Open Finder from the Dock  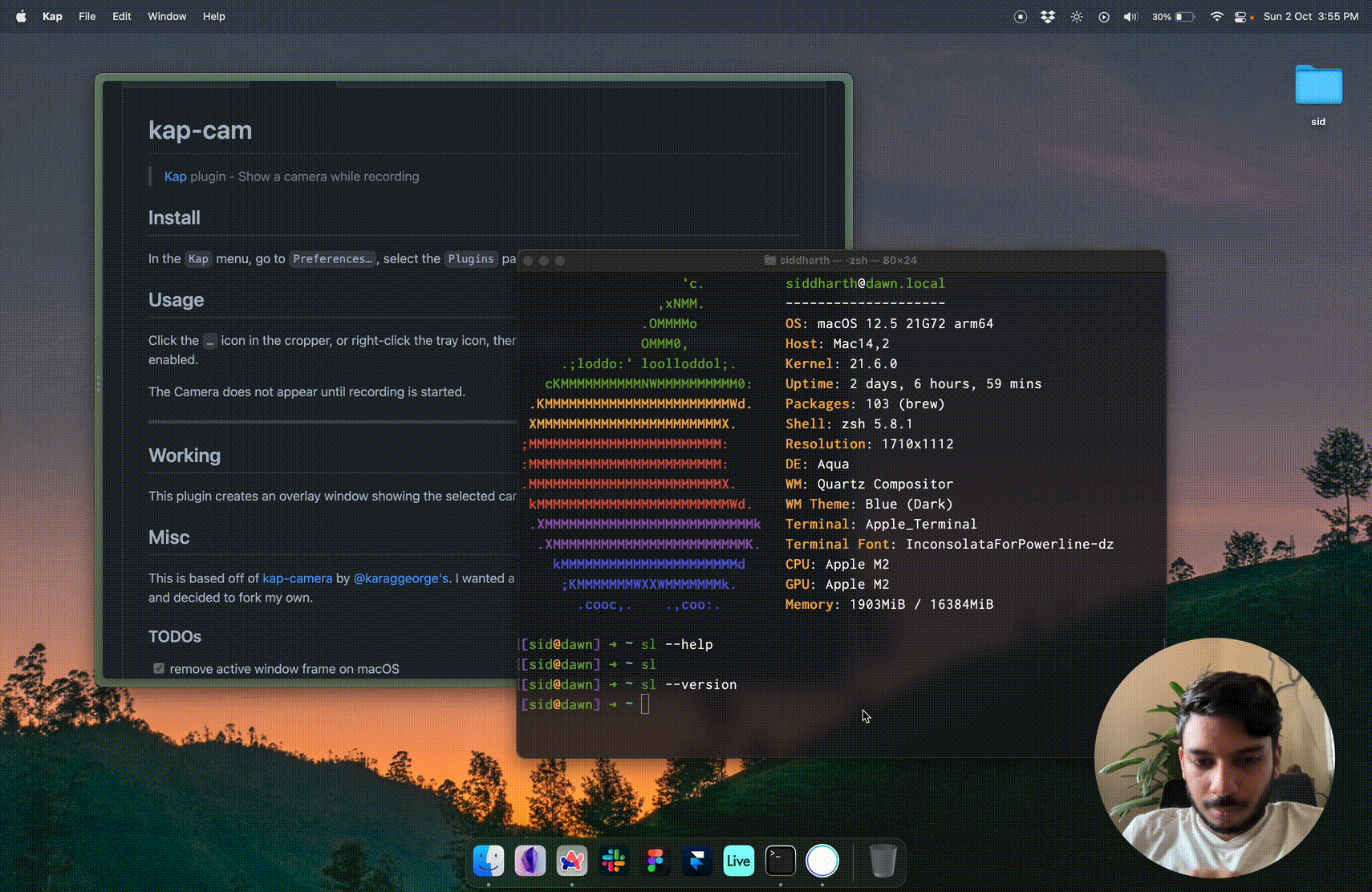[489, 861]
